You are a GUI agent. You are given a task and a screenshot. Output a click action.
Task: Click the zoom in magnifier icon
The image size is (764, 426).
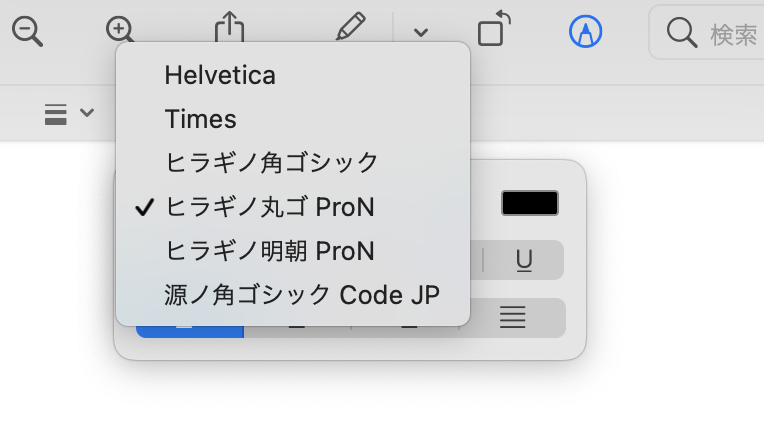[120, 30]
